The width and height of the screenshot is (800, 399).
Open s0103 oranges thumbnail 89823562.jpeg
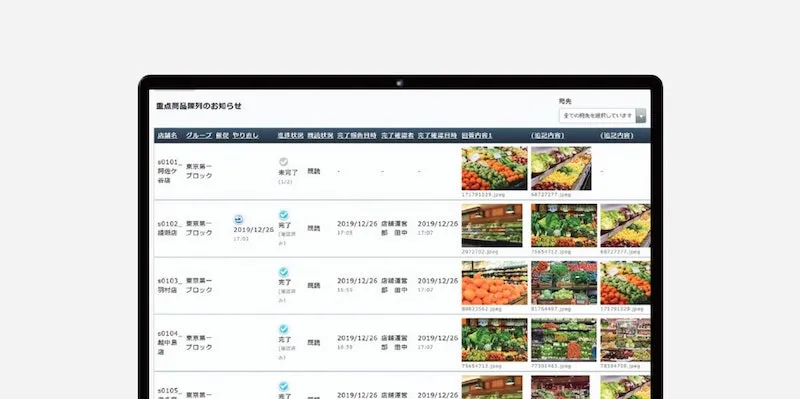coord(494,283)
